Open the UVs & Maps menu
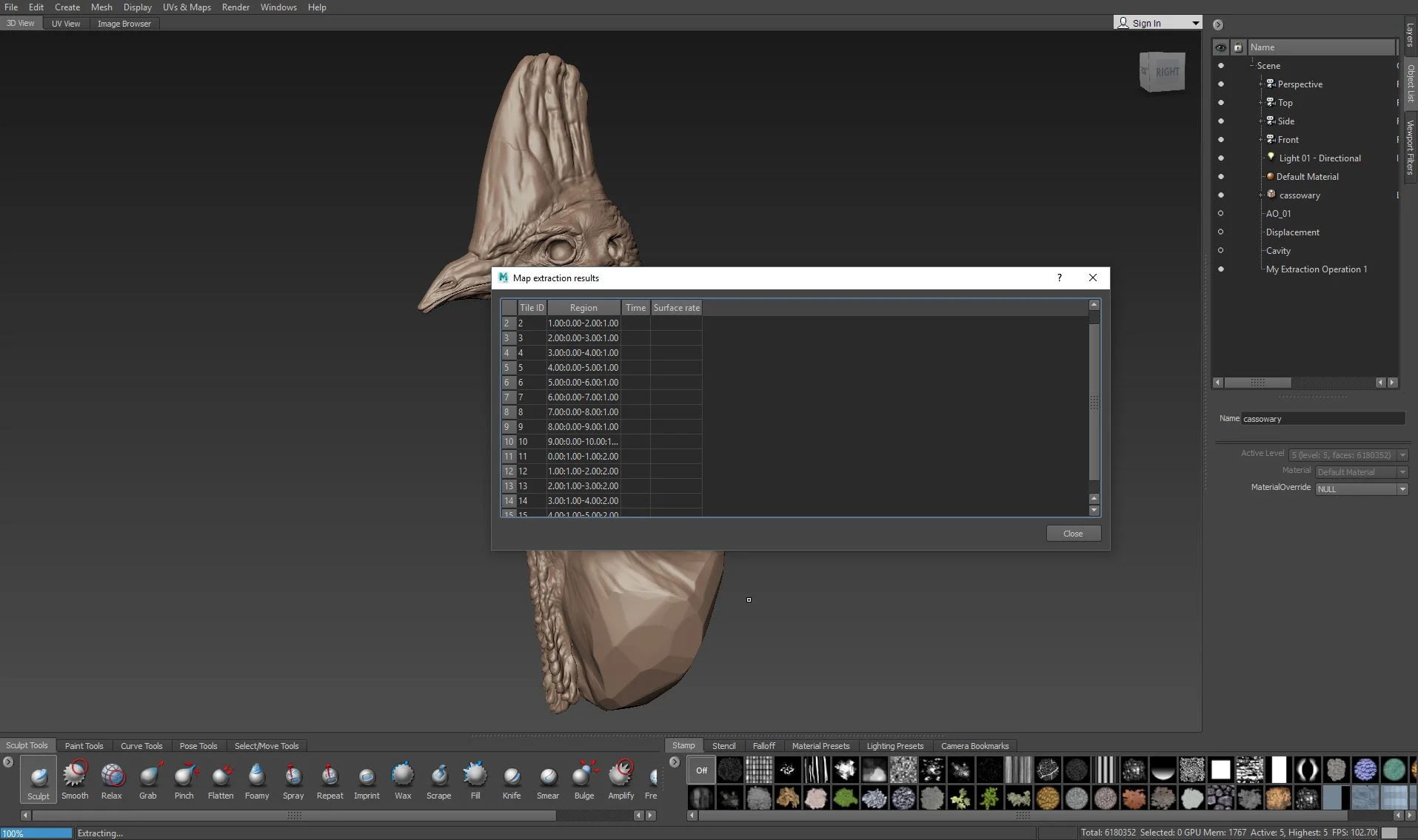The image size is (1418, 840). pyautogui.click(x=187, y=7)
